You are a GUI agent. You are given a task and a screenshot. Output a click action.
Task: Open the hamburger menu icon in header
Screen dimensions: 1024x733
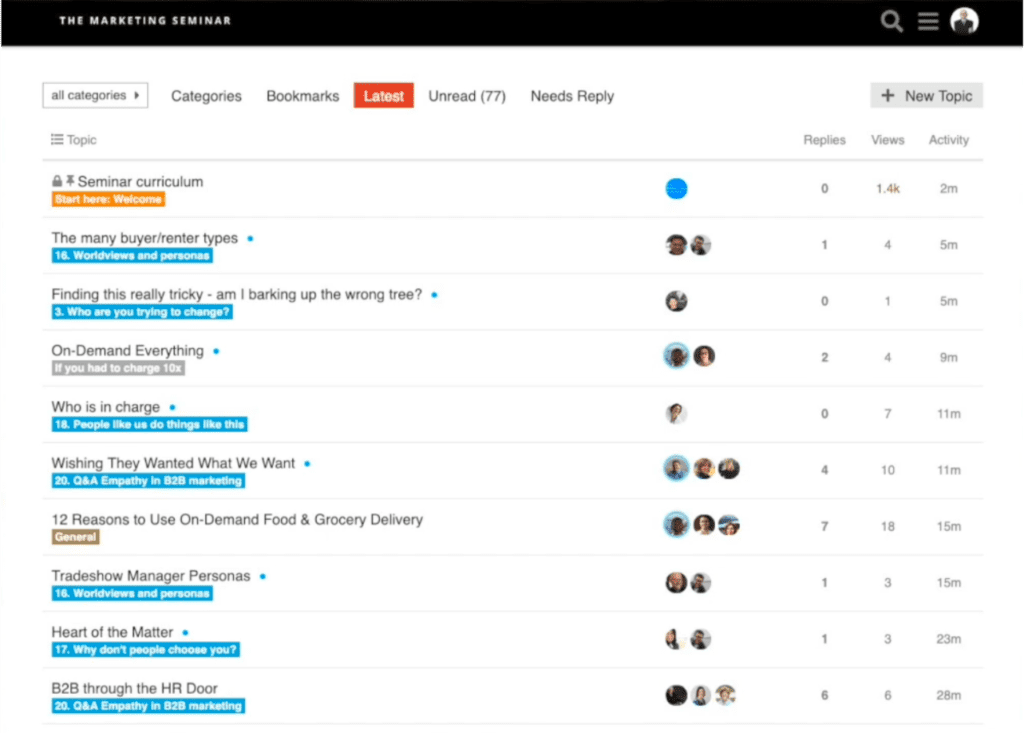coord(928,21)
